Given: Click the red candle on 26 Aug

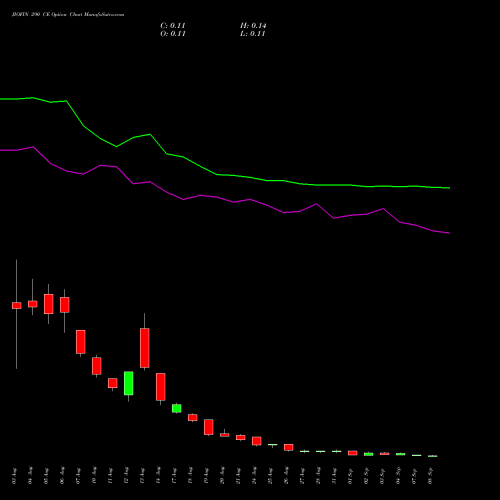Looking at the screenshot, I should [x=289, y=447].
